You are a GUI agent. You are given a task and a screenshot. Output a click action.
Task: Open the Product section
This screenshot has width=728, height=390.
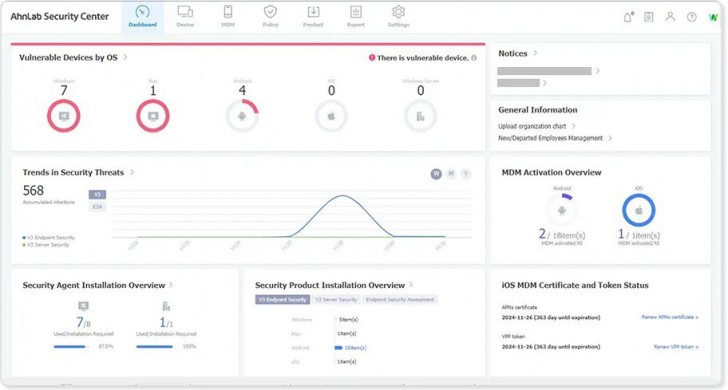[x=313, y=16]
